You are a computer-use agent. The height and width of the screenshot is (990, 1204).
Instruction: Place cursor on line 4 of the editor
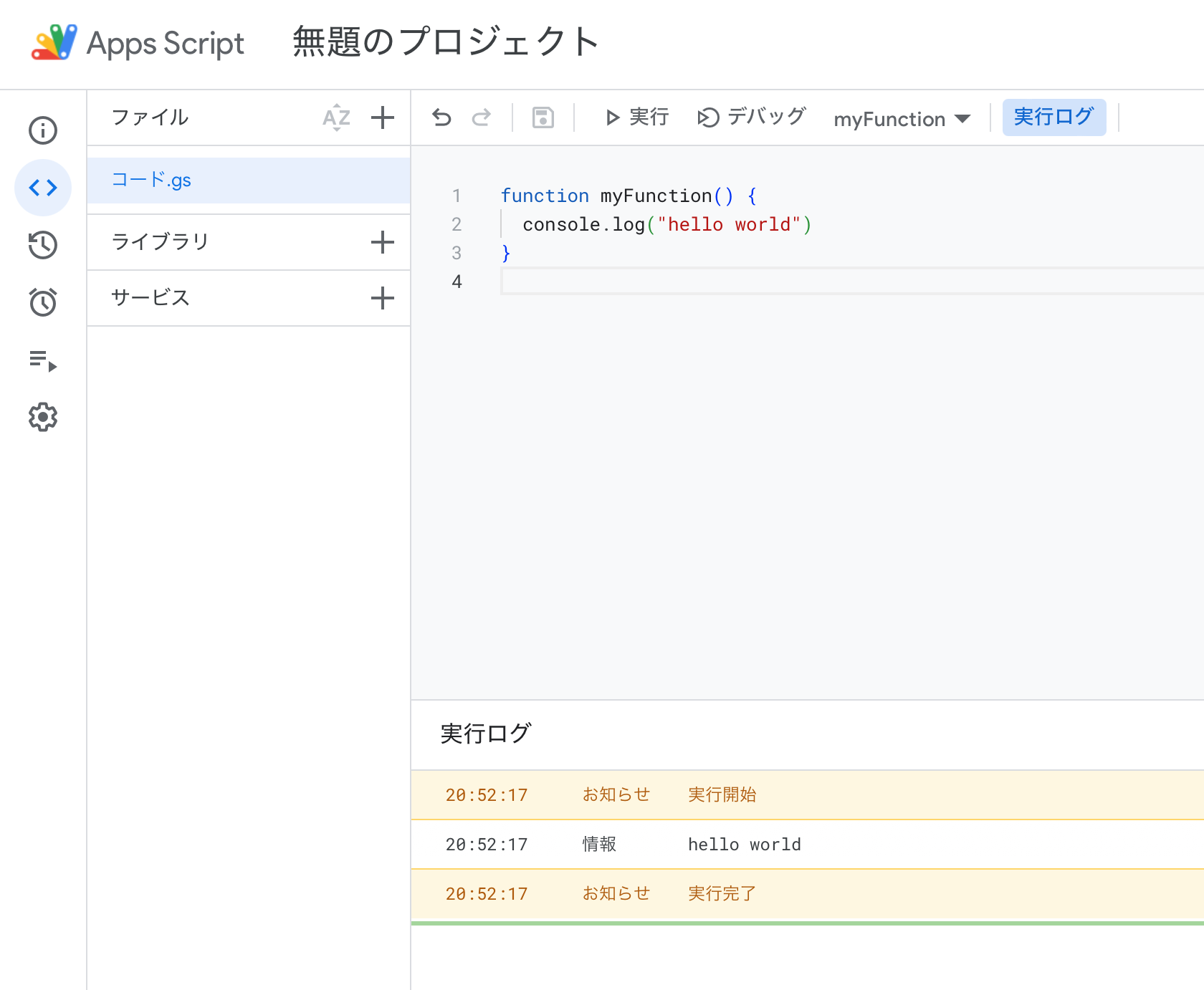tap(645, 282)
